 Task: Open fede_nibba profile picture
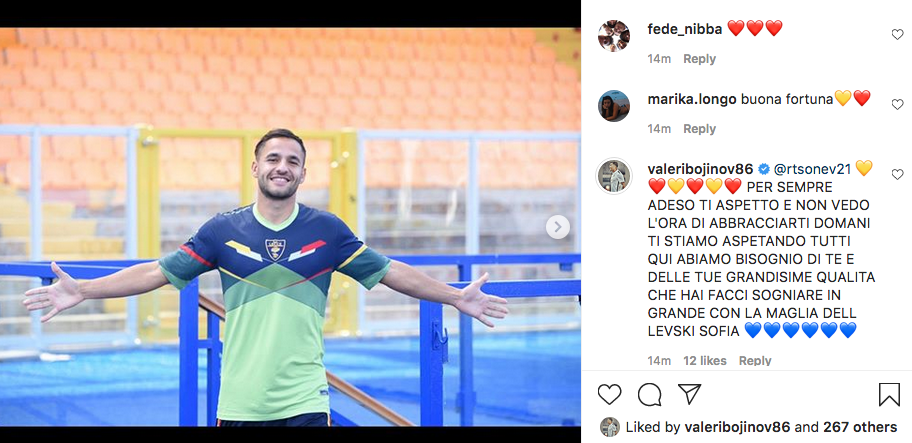[614, 36]
